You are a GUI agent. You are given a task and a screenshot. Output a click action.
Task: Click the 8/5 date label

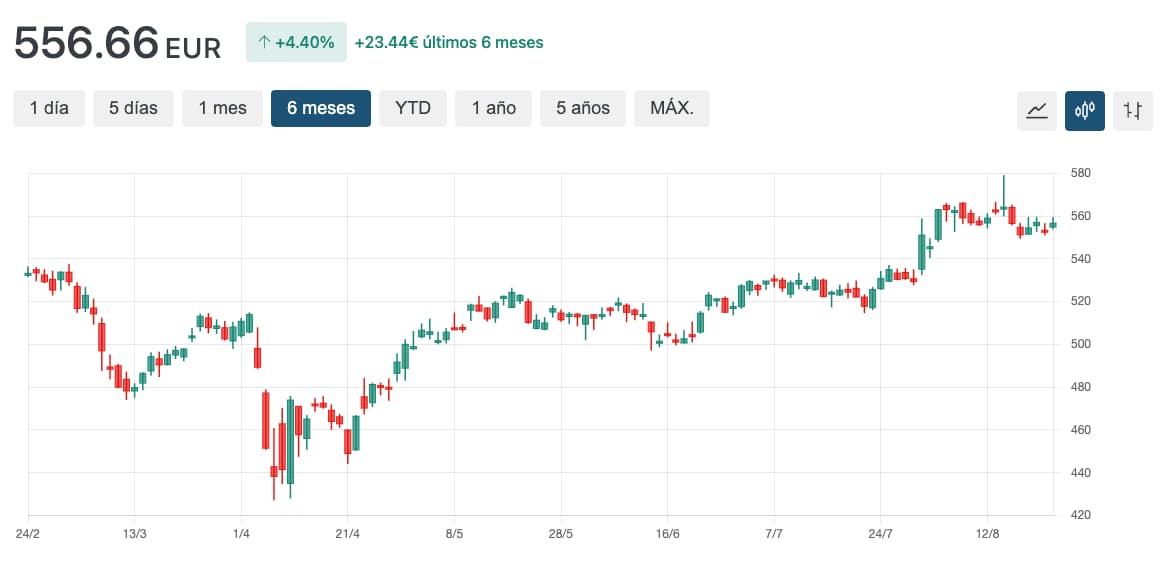[x=454, y=534]
